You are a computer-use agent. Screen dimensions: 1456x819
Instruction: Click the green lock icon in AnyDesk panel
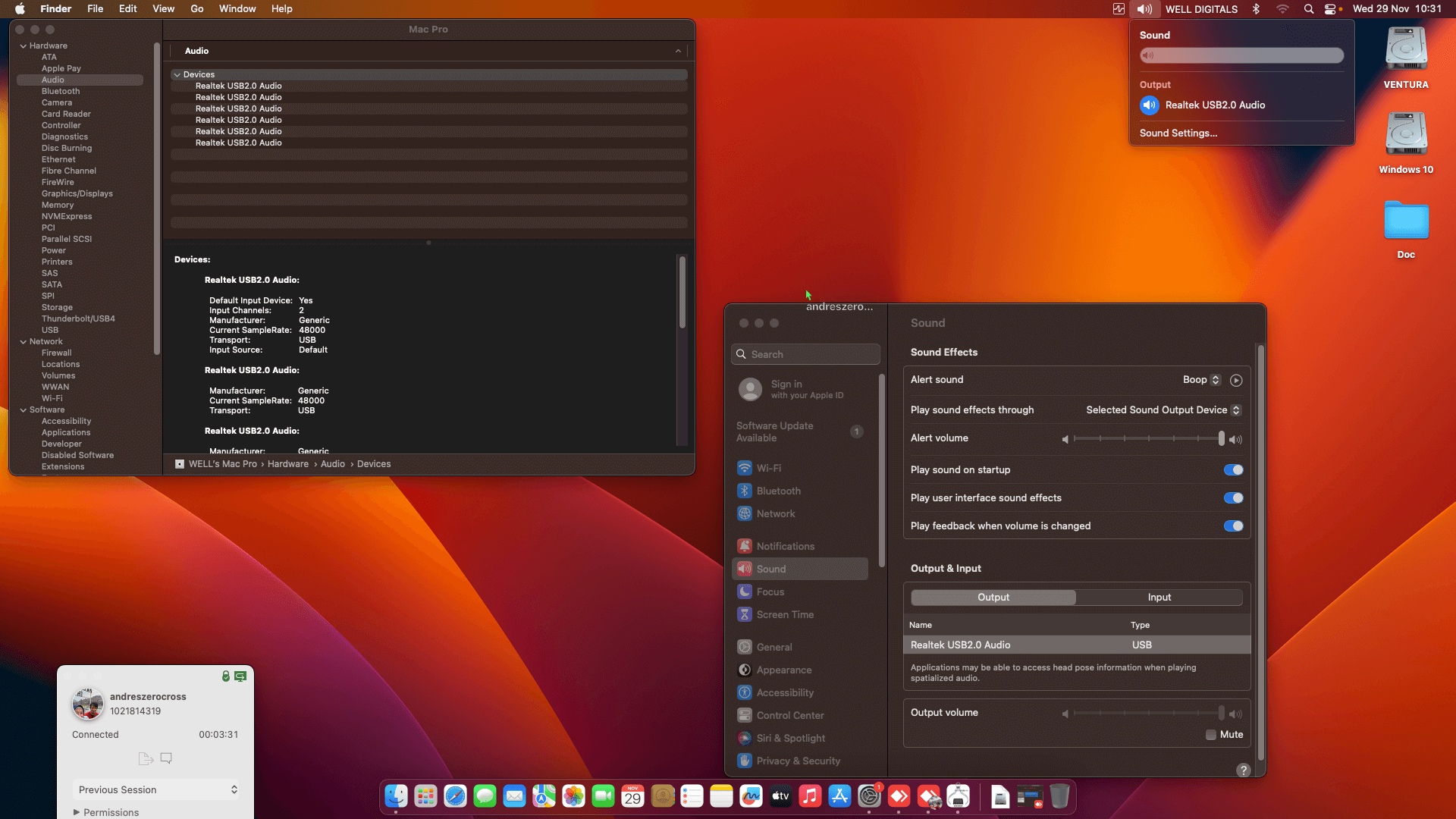click(226, 676)
